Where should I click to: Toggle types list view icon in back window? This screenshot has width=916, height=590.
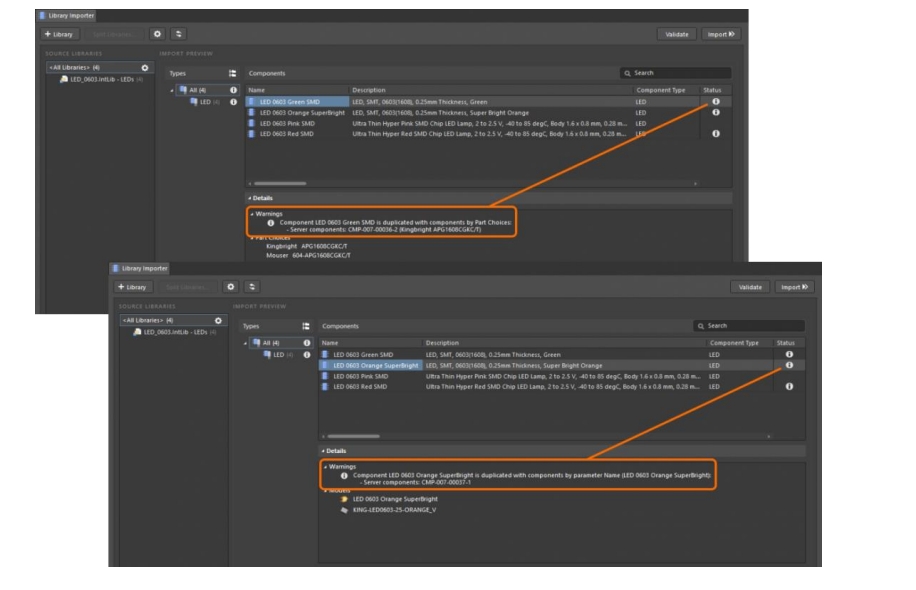[x=233, y=74]
